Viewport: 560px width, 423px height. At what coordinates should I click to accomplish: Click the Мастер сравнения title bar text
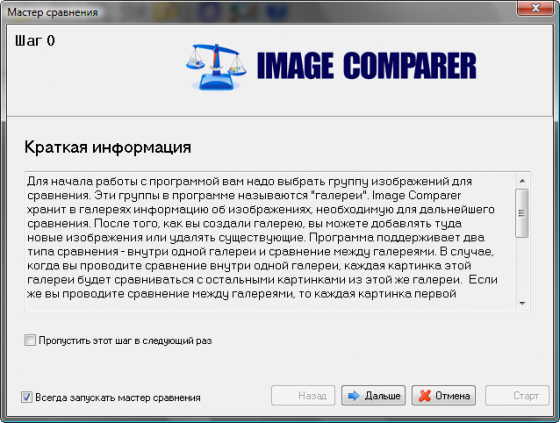(52, 13)
